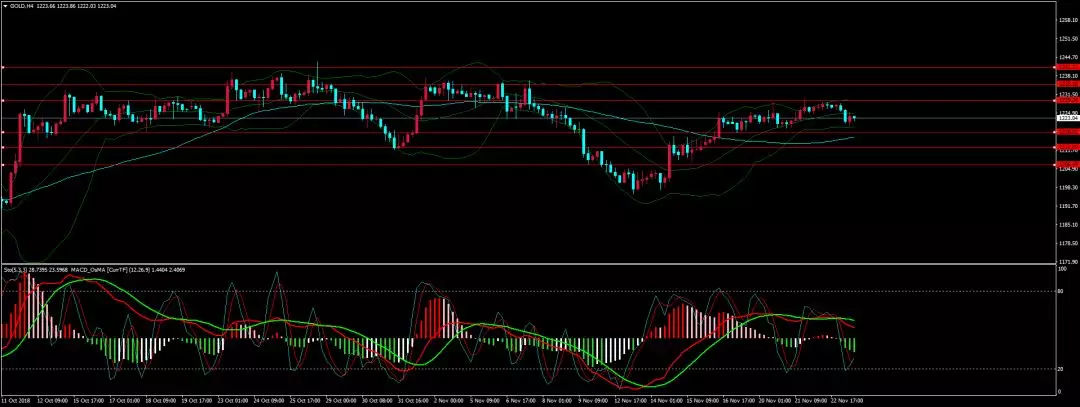This screenshot has height=407, width=1080.
Task: Click the left-edge marker of the bottom red line
Action: tap(3, 163)
